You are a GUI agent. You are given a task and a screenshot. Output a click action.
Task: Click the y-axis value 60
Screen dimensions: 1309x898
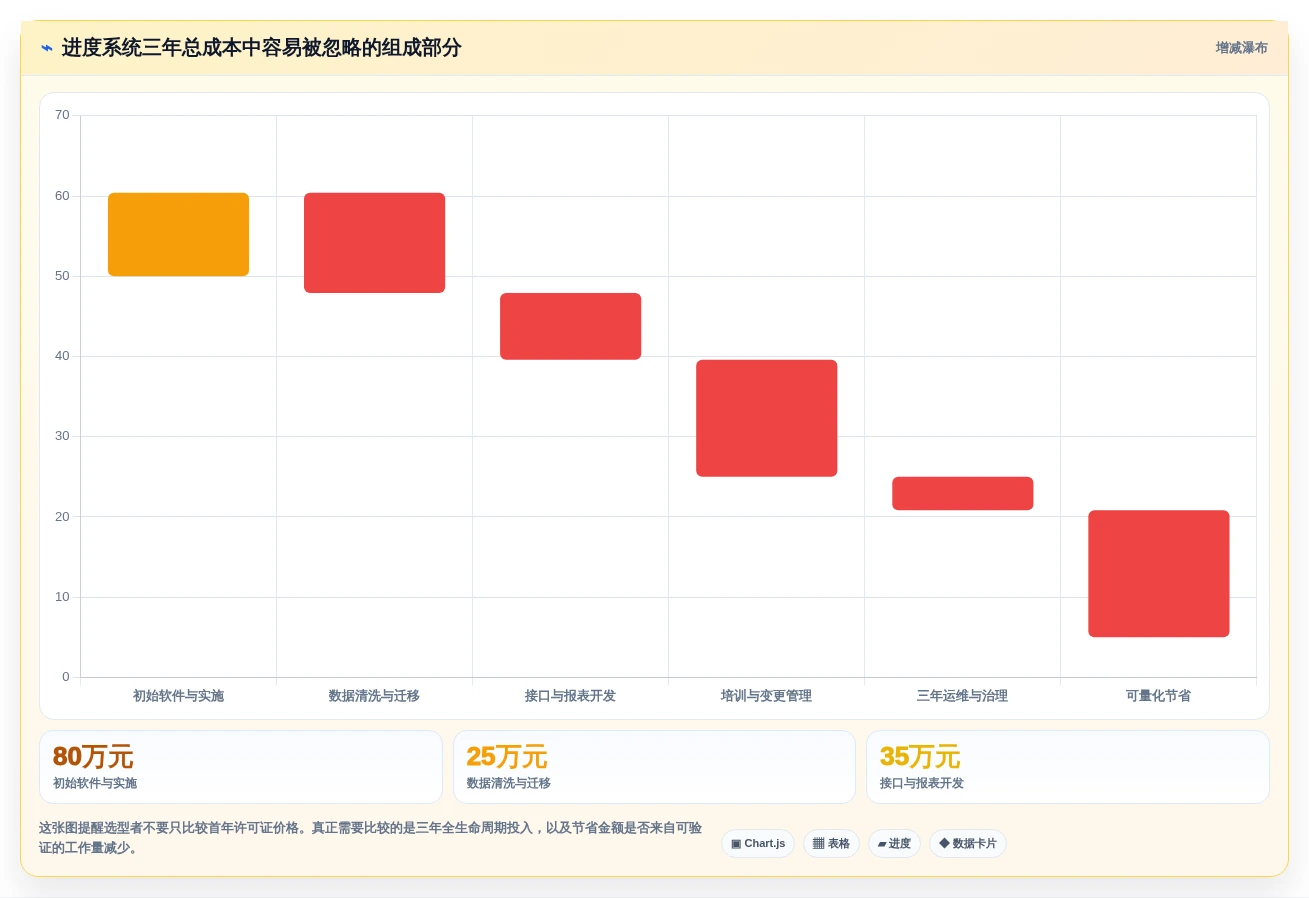pyautogui.click(x=62, y=196)
